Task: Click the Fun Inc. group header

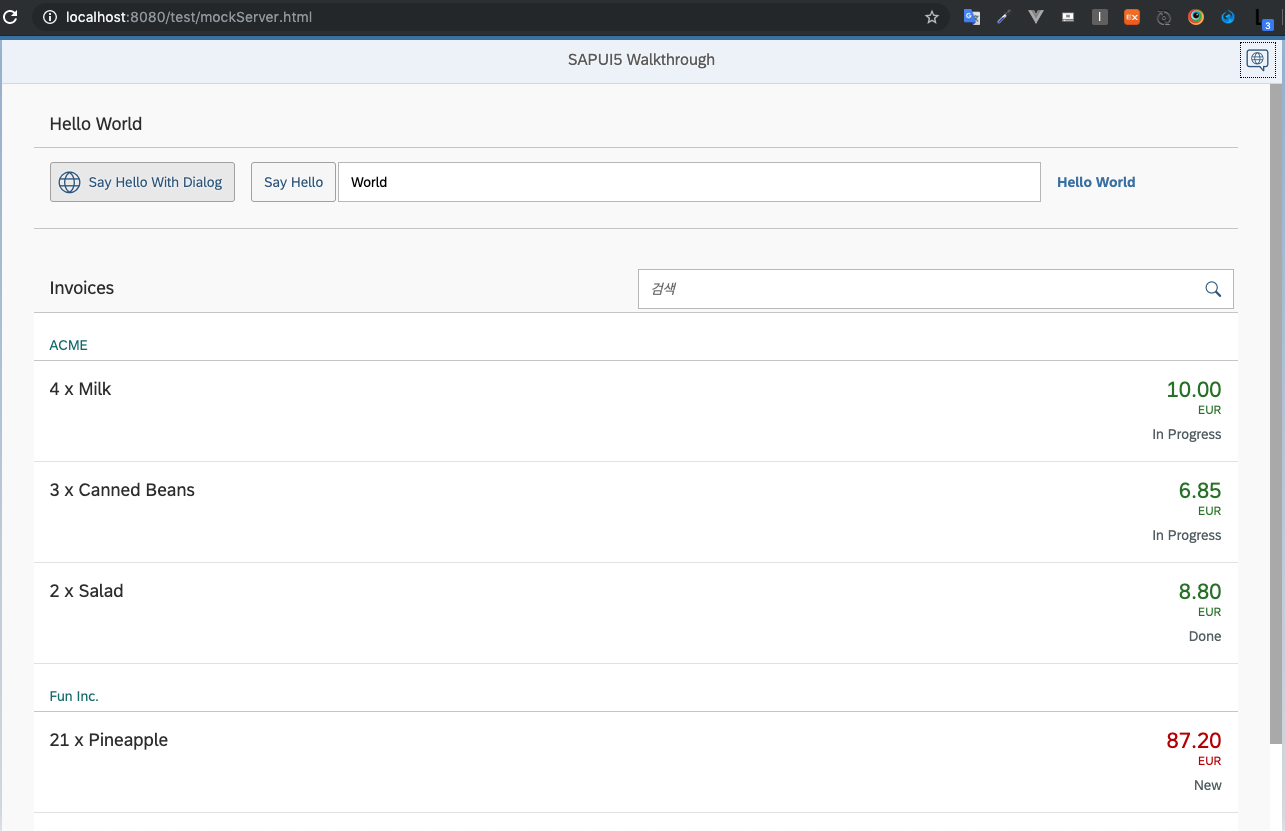Action: (x=74, y=696)
